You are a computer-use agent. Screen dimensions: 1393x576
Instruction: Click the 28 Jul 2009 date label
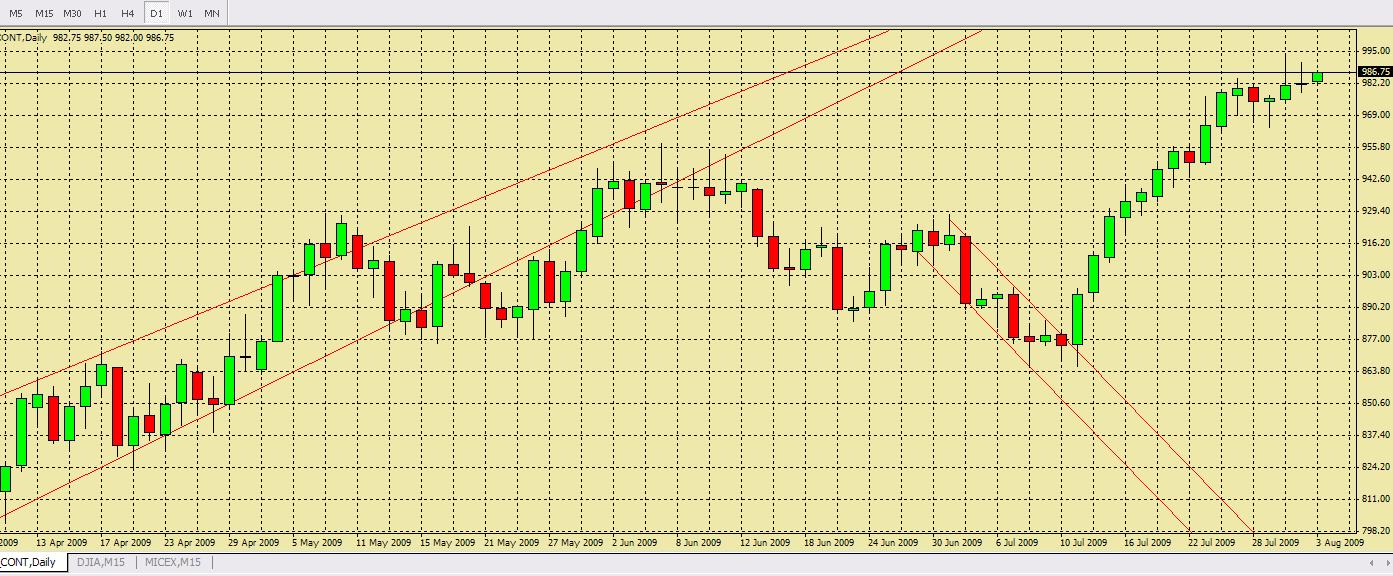tap(1276, 543)
